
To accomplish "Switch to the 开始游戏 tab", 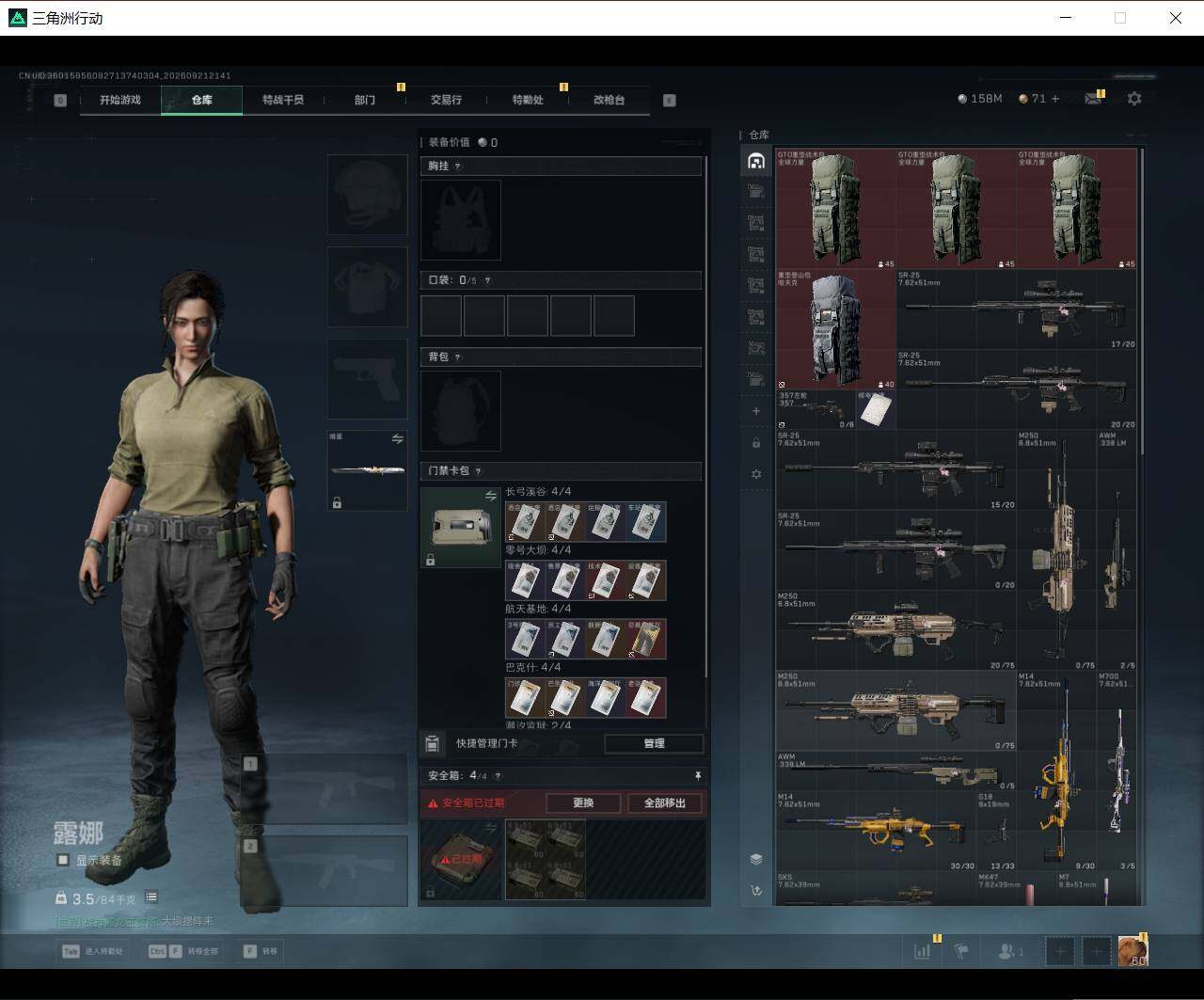I will pos(120,100).
